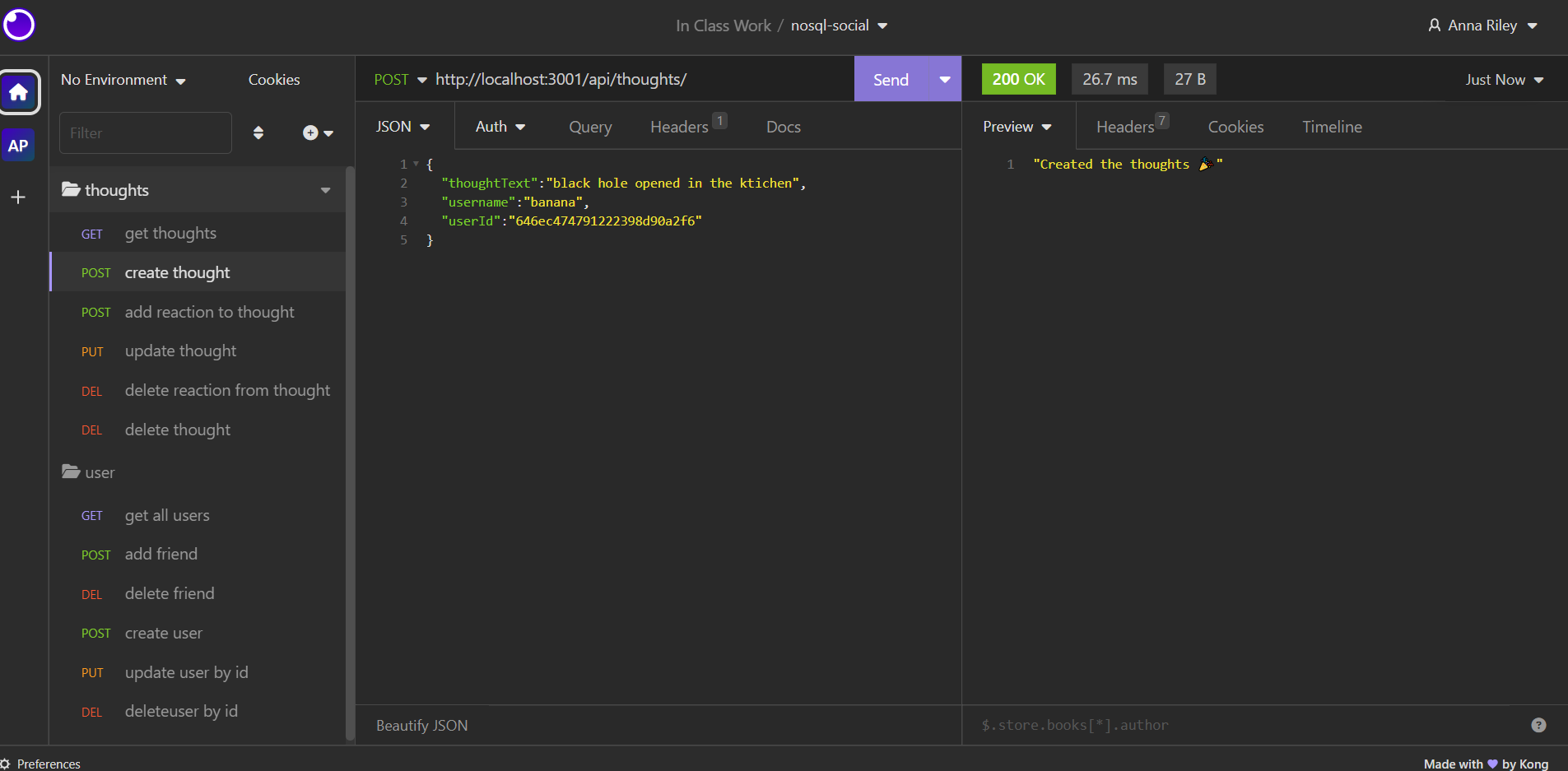
Task: Open the Docs tab for this request
Action: tap(782, 127)
